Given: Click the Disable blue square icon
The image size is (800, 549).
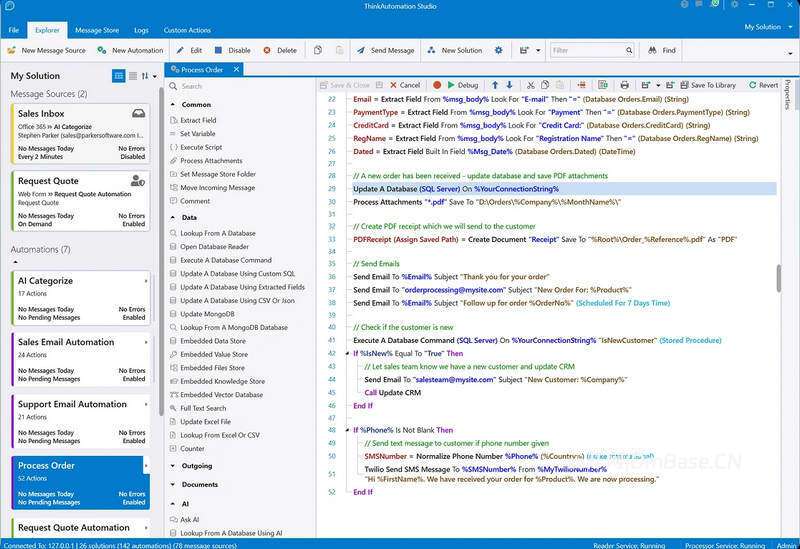Looking at the screenshot, I should pos(218,50).
